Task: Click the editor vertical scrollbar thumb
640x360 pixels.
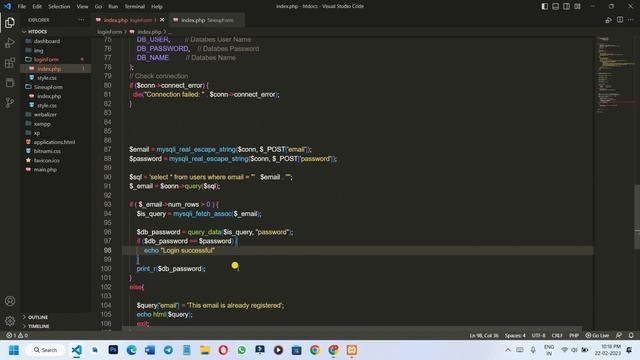Action: click(x=637, y=217)
